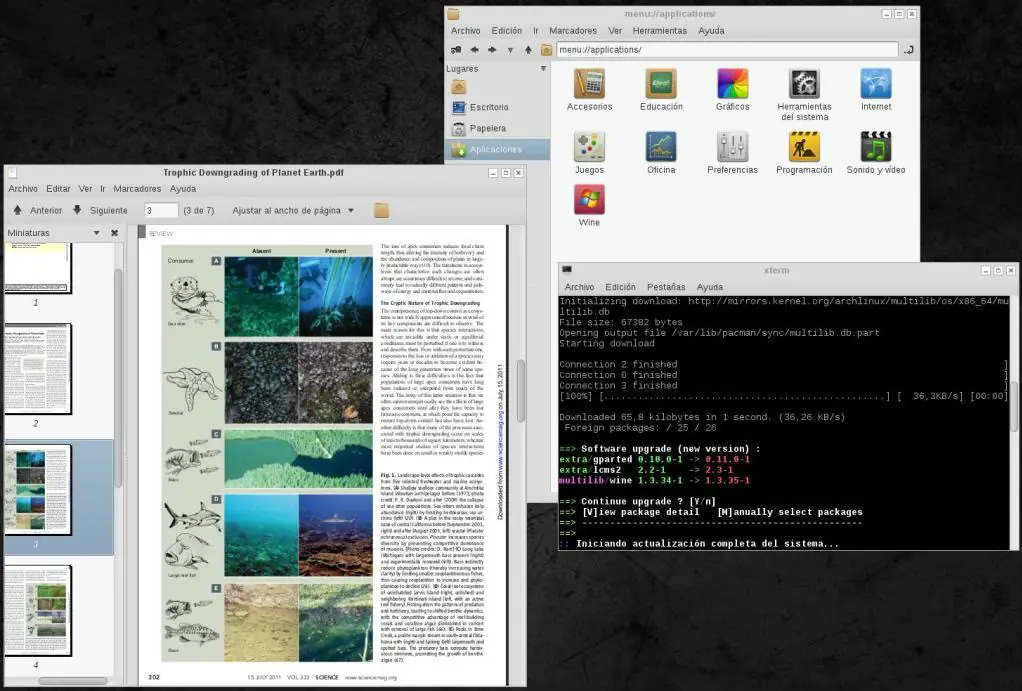1022x691 pixels.
Task: Click the forward arrow in file manager toolbar
Action: pos(492,50)
